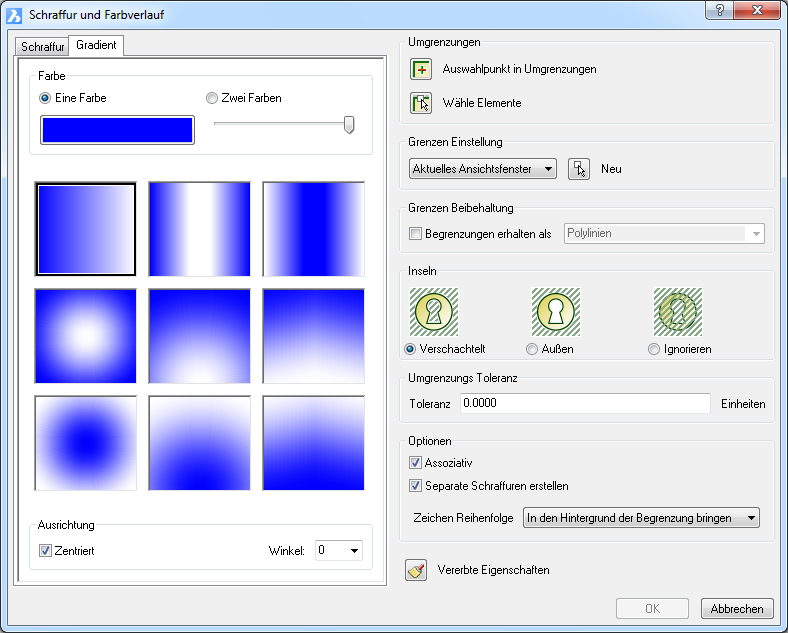Select the Zwei Farben radio button
788x633 pixels.
[x=211, y=98]
